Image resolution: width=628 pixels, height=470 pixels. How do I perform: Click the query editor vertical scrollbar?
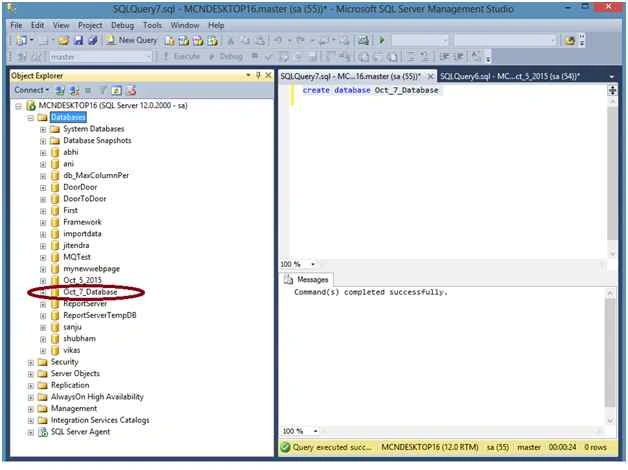click(612, 174)
